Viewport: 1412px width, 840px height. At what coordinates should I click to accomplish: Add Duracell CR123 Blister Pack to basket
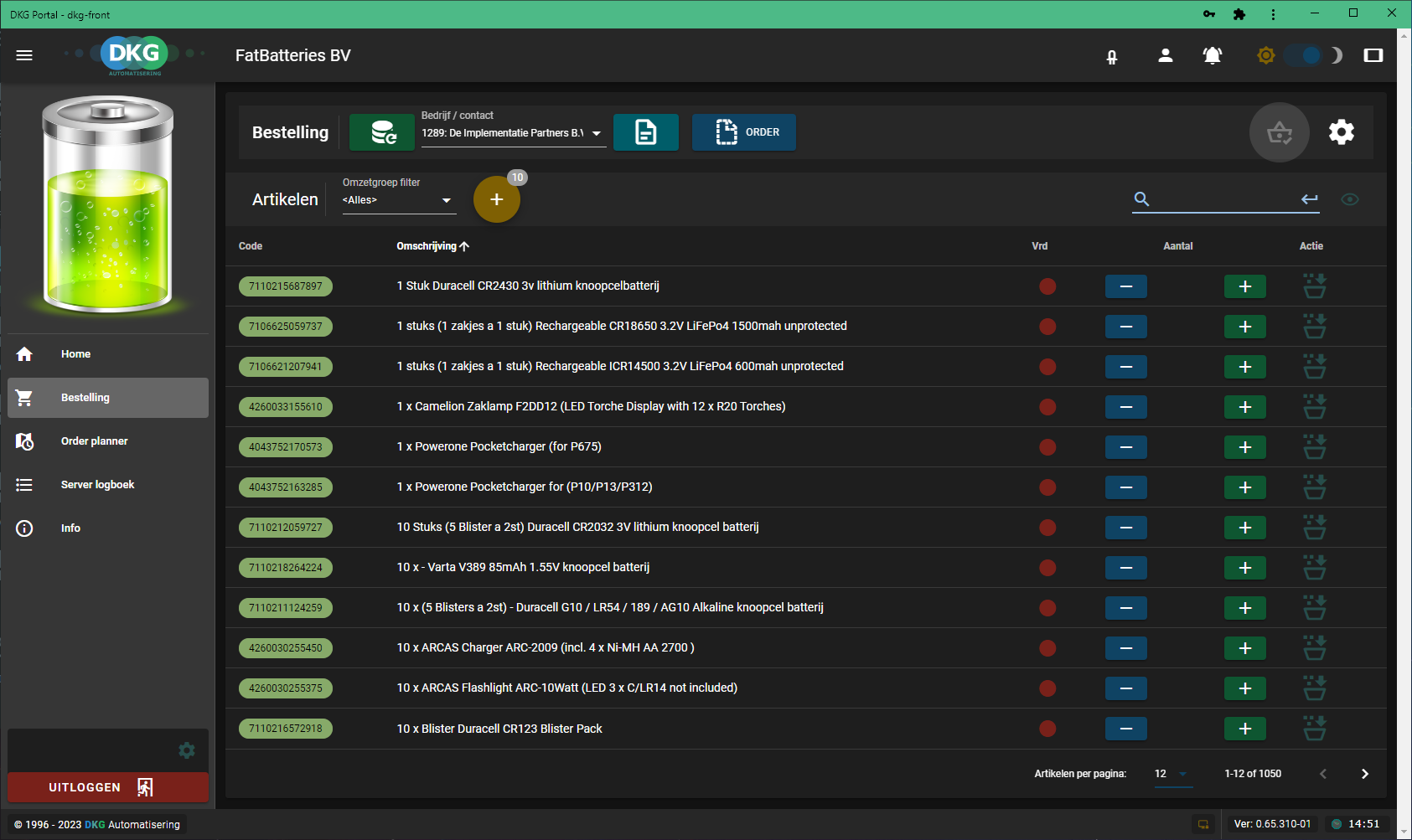point(1314,729)
